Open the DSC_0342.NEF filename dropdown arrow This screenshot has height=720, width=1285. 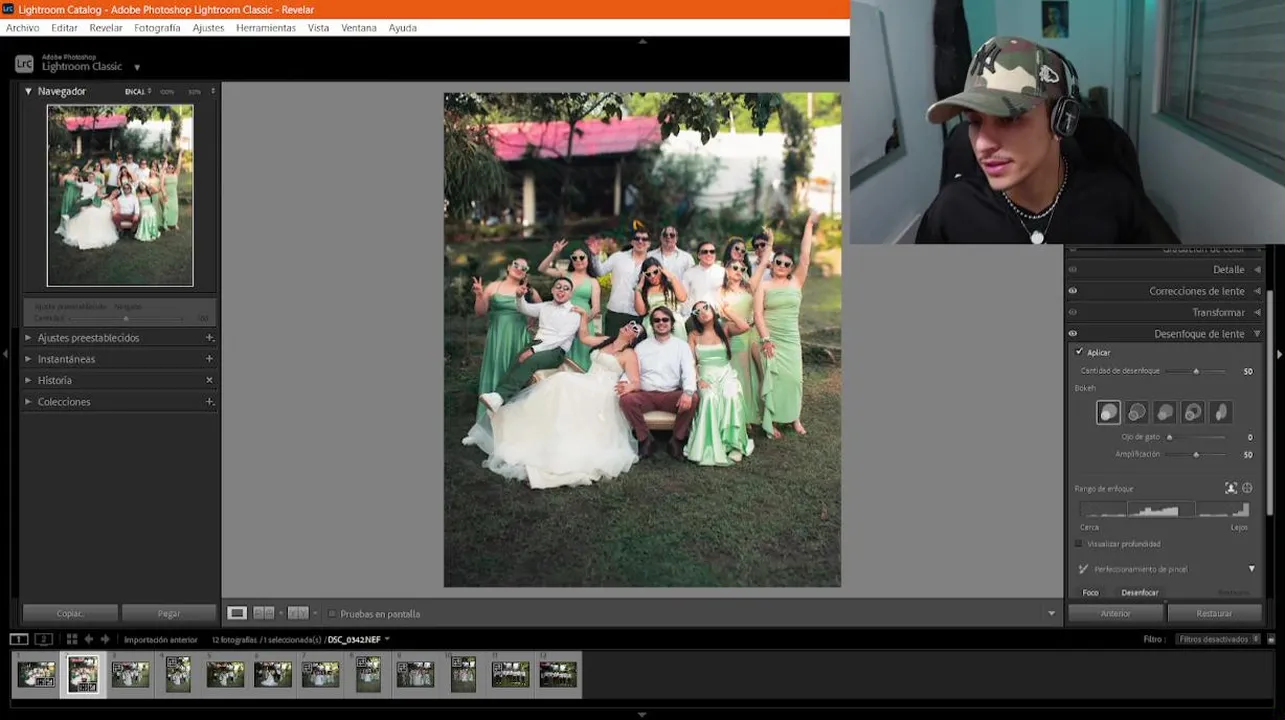pyautogui.click(x=387, y=639)
